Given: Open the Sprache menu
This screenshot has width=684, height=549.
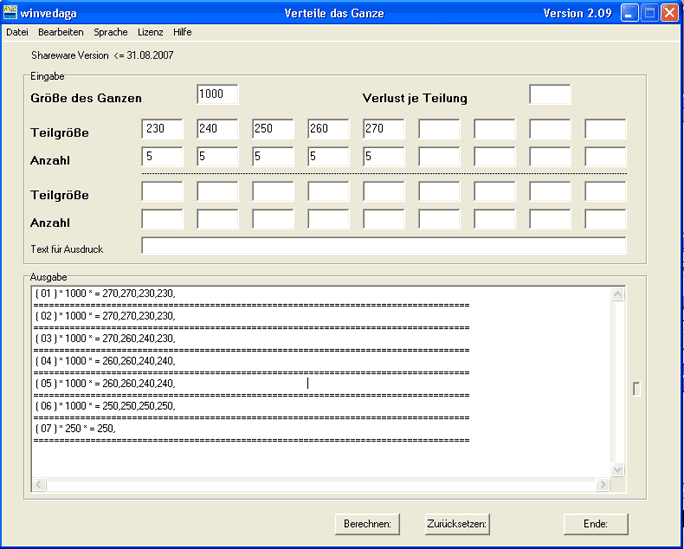Looking at the screenshot, I should (x=110, y=32).
